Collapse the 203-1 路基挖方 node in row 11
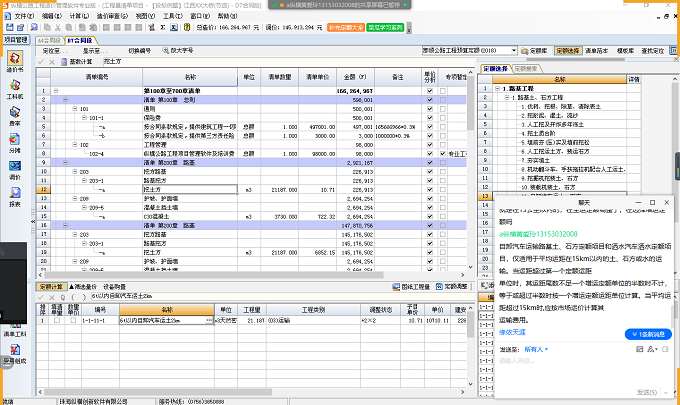Viewport: 680px width, 405px height. [85, 181]
